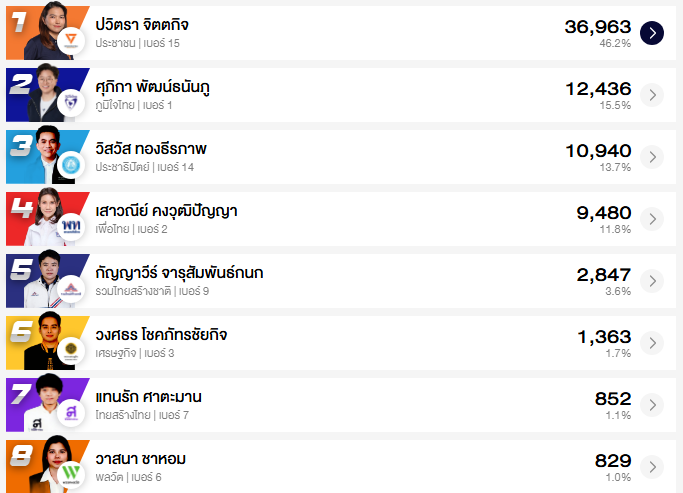Expand details for ปวิตรา จิตตกิจ with dark chevron
The height and width of the screenshot is (493, 683).
(652, 33)
